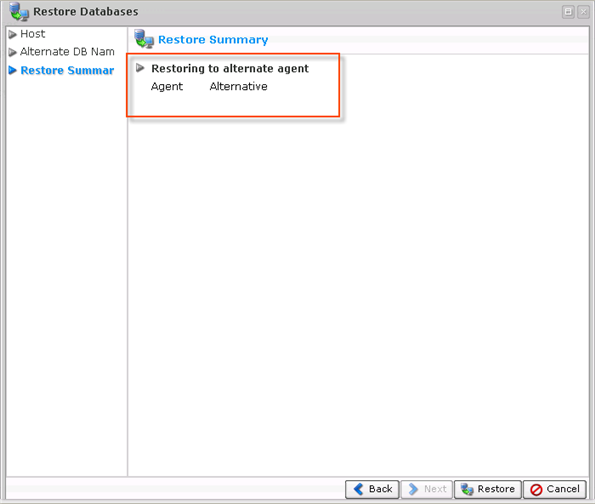Image resolution: width=595 pixels, height=504 pixels.
Task: Click the Restore Databases title bar icon
Action: pyautogui.click(x=19, y=11)
